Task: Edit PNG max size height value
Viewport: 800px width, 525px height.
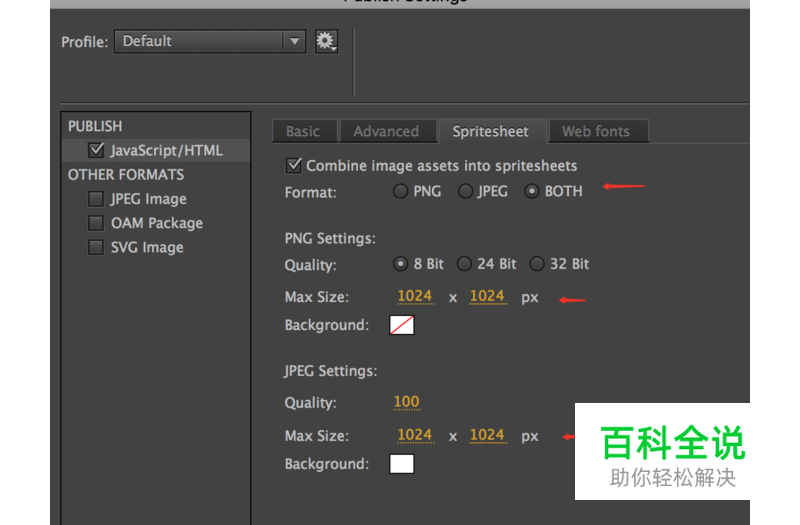Action: tap(488, 296)
